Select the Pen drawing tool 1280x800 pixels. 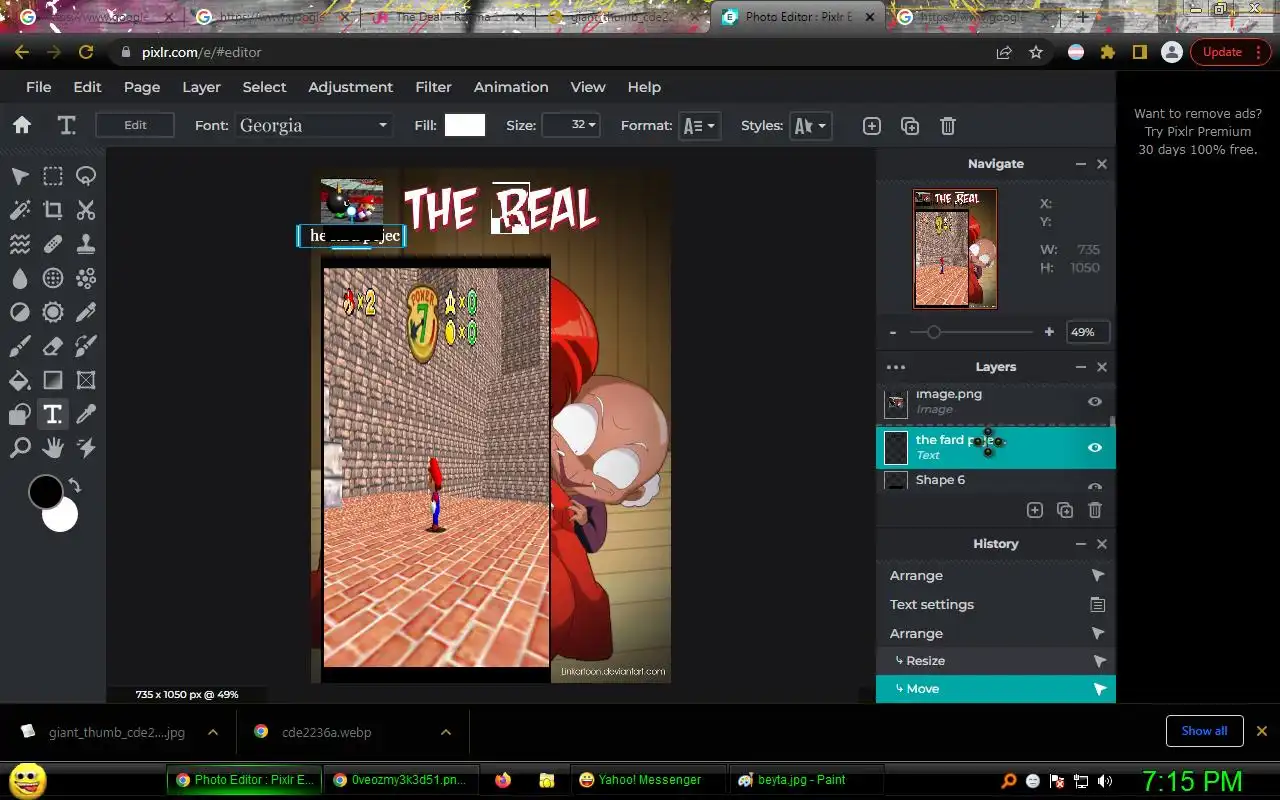86,312
